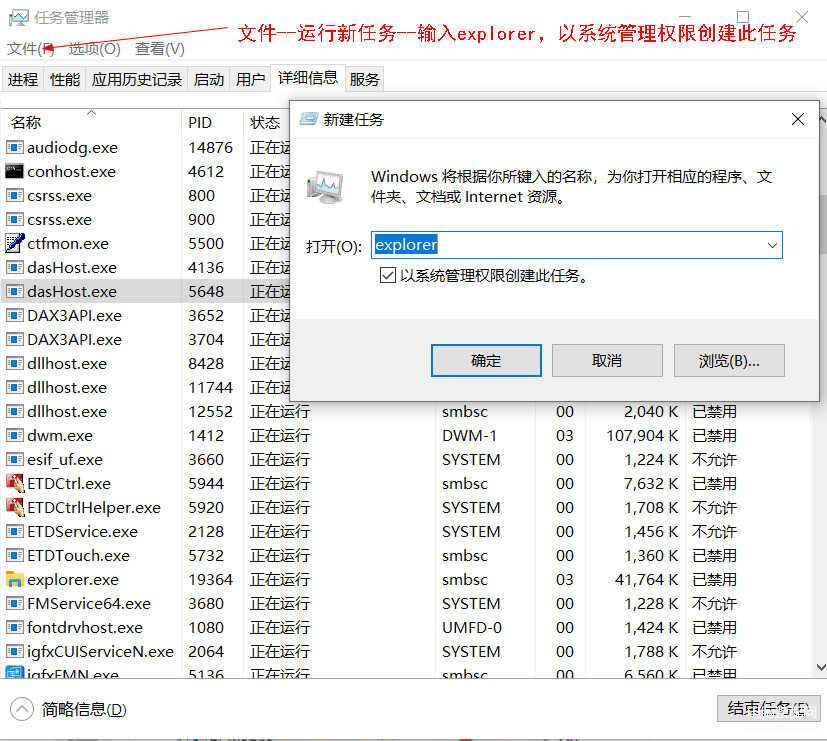Select the dllhost.exe row with PID 11744
827x741 pixels.
[146, 387]
